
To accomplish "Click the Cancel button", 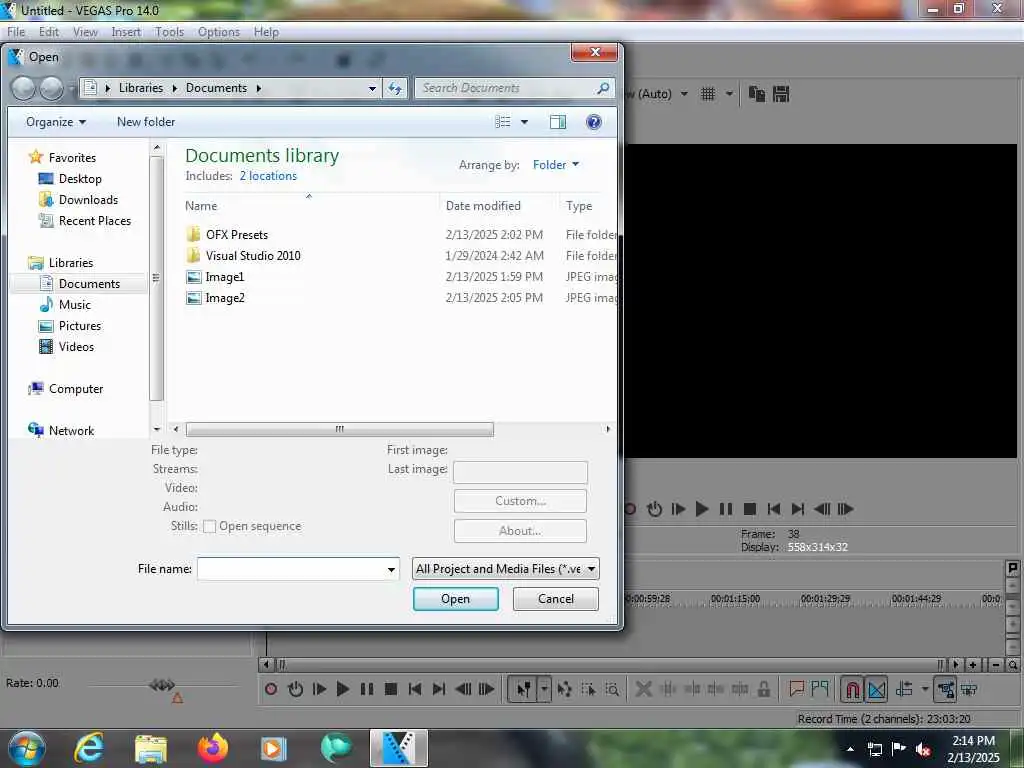I will (x=556, y=599).
